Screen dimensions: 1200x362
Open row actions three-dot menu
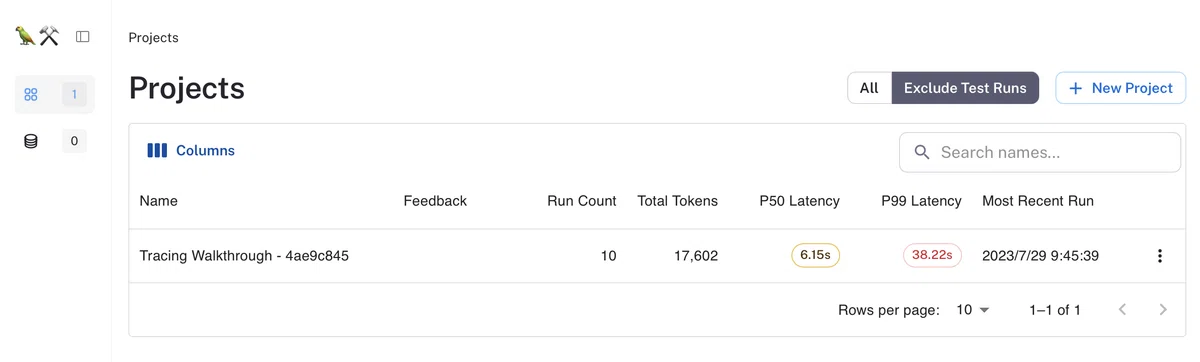click(1160, 256)
